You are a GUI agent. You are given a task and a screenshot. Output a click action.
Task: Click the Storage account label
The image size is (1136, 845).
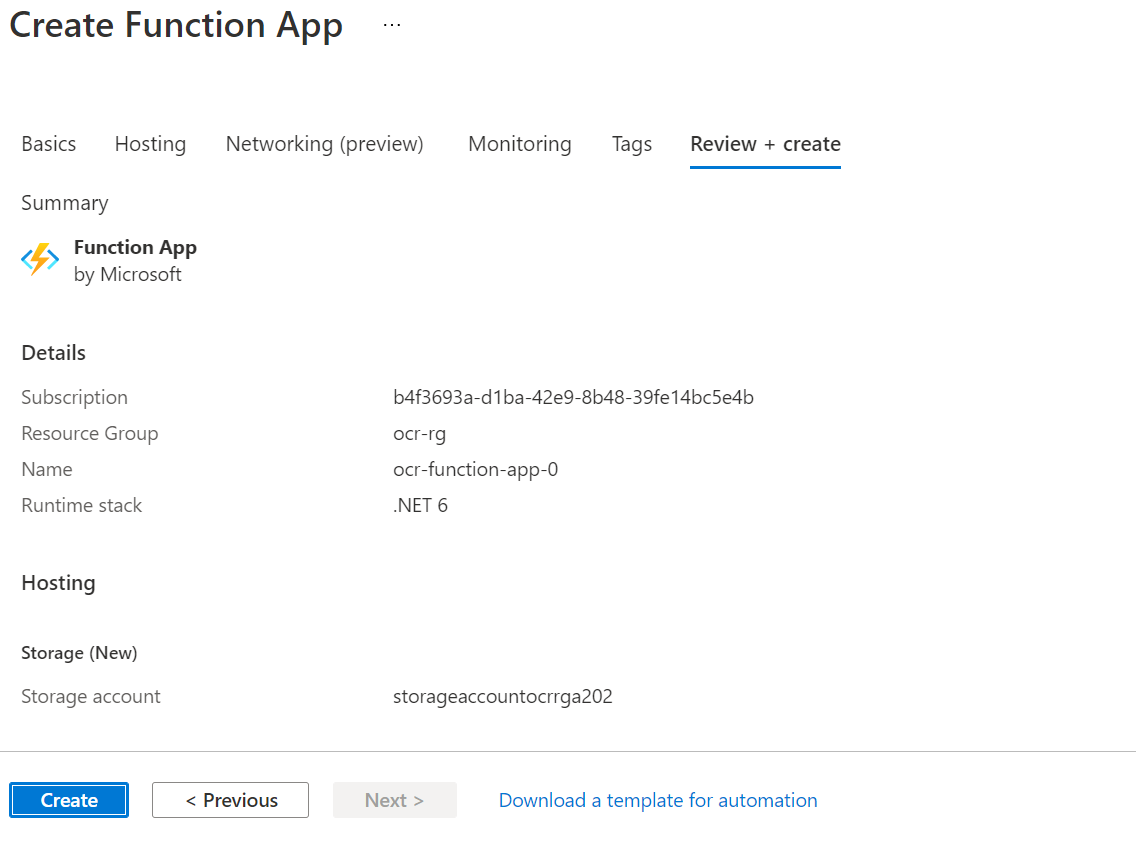coord(91,696)
